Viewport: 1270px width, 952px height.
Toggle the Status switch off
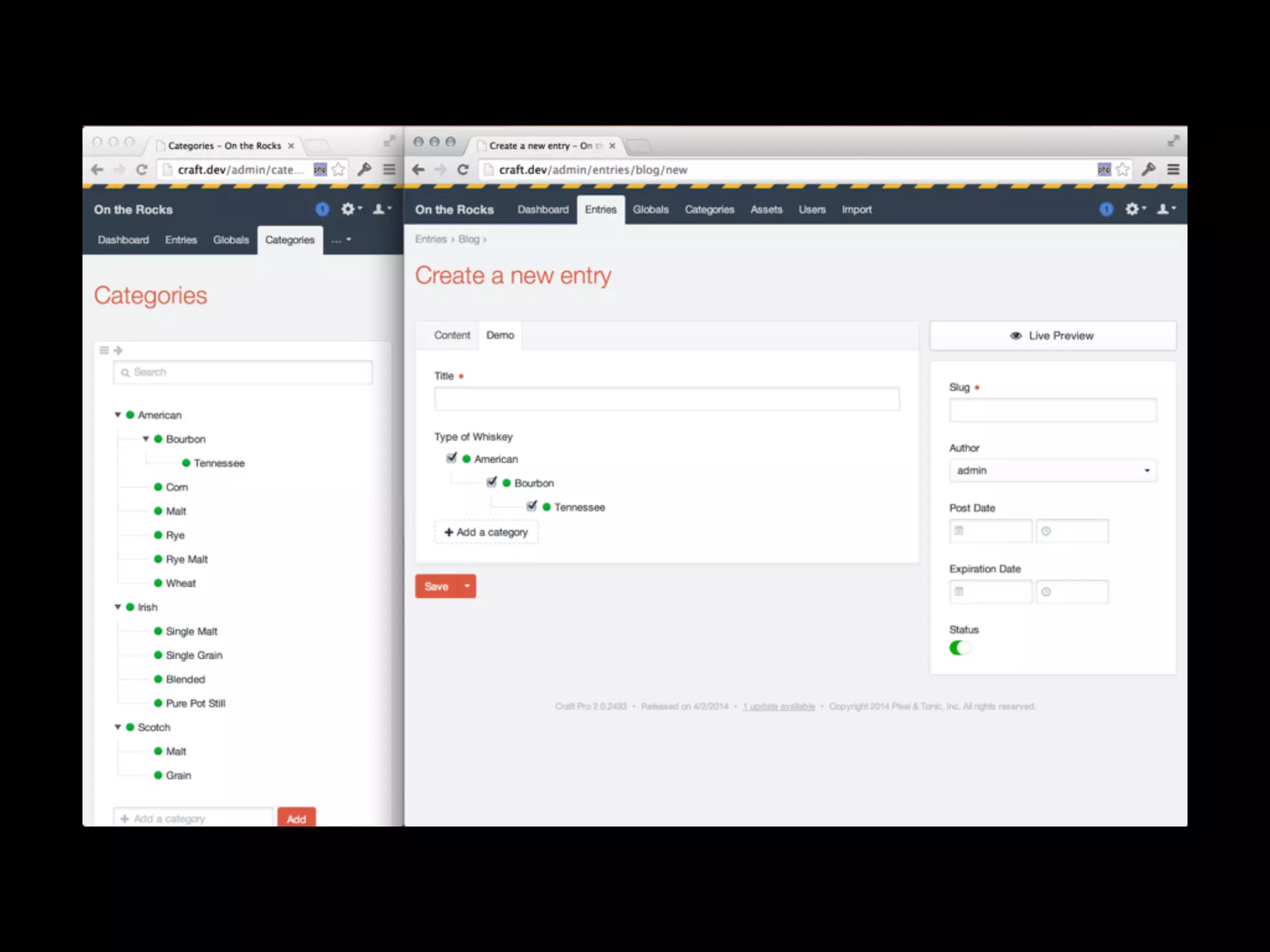point(959,648)
